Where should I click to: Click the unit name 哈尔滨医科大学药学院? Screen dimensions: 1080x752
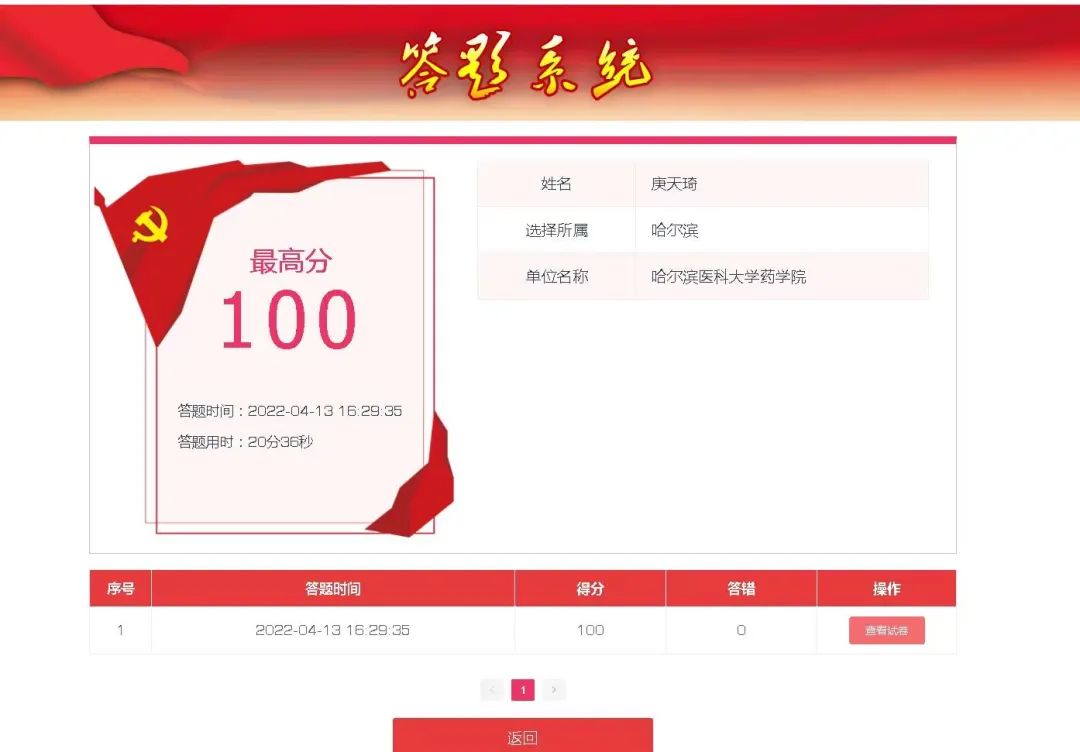[728, 276]
